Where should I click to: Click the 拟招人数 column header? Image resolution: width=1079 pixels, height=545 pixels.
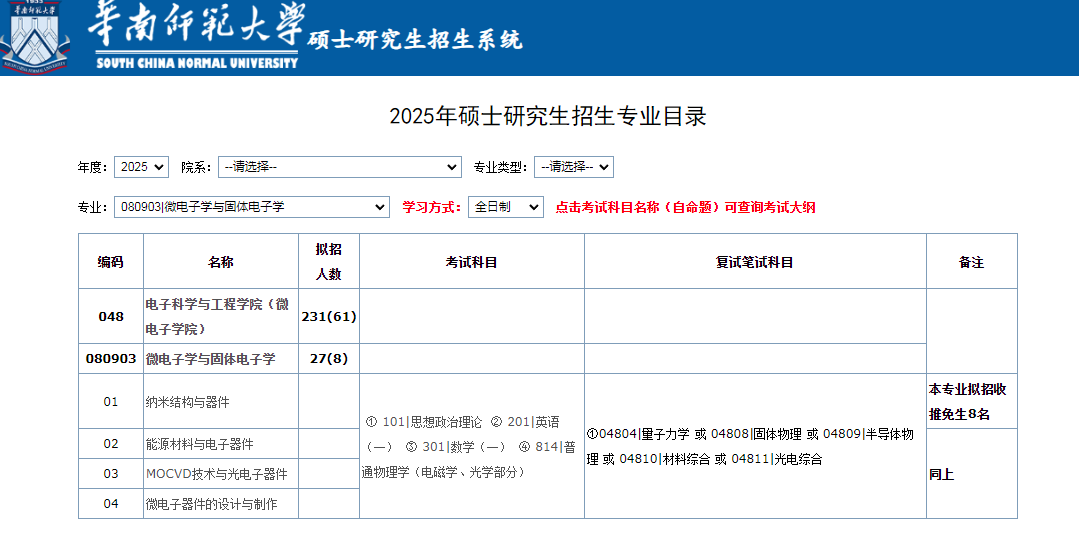tap(329, 261)
